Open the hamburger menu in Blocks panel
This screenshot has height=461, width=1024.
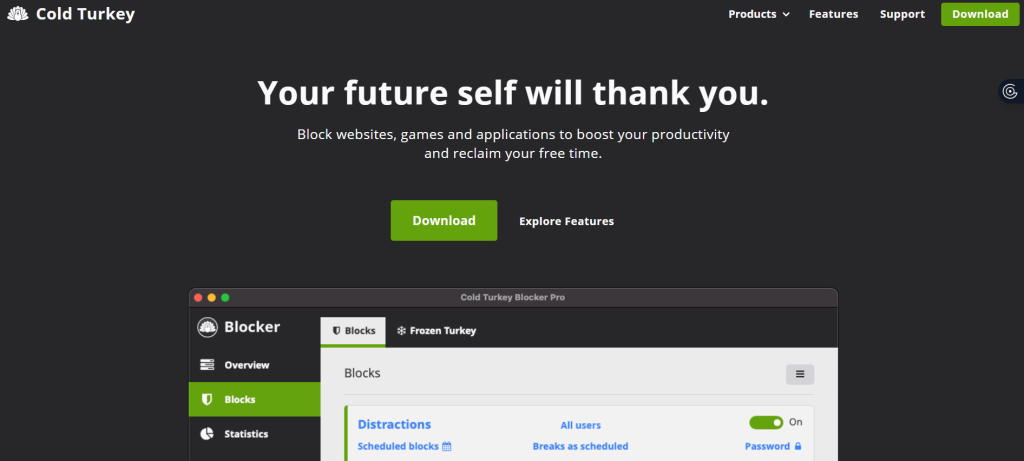[x=800, y=375]
